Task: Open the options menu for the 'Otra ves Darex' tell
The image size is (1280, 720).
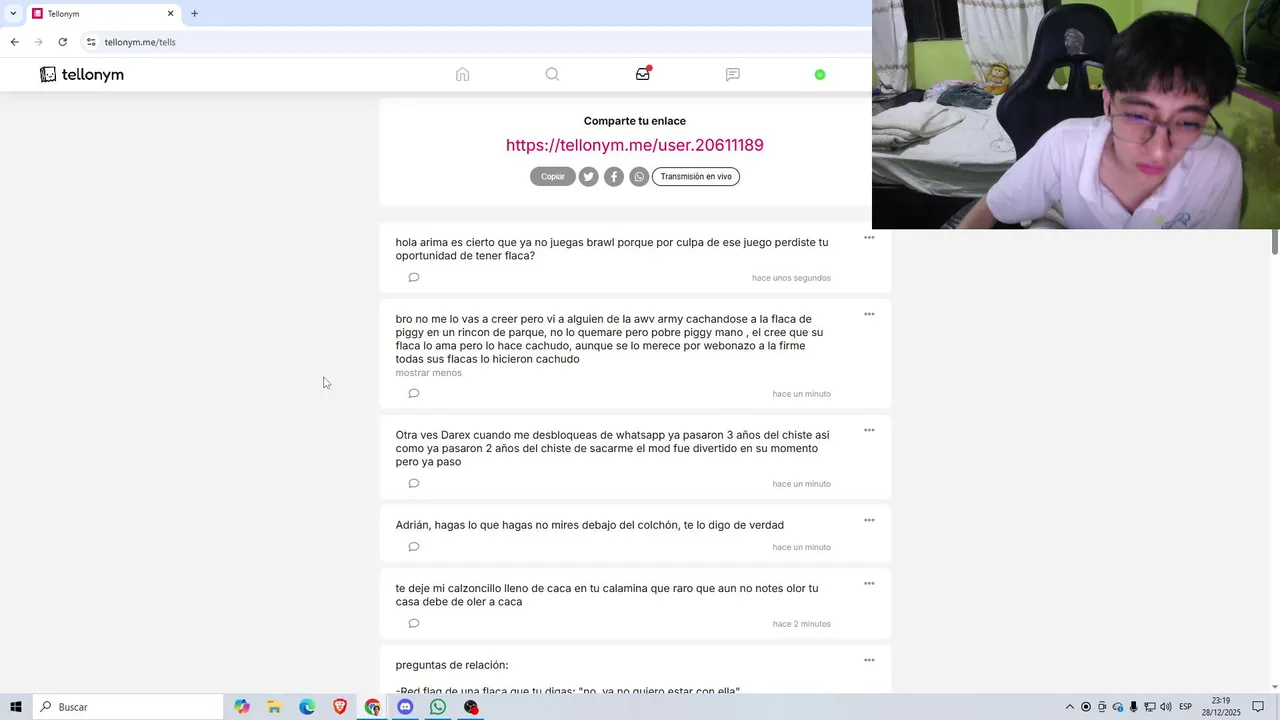Action: (x=869, y=430)
